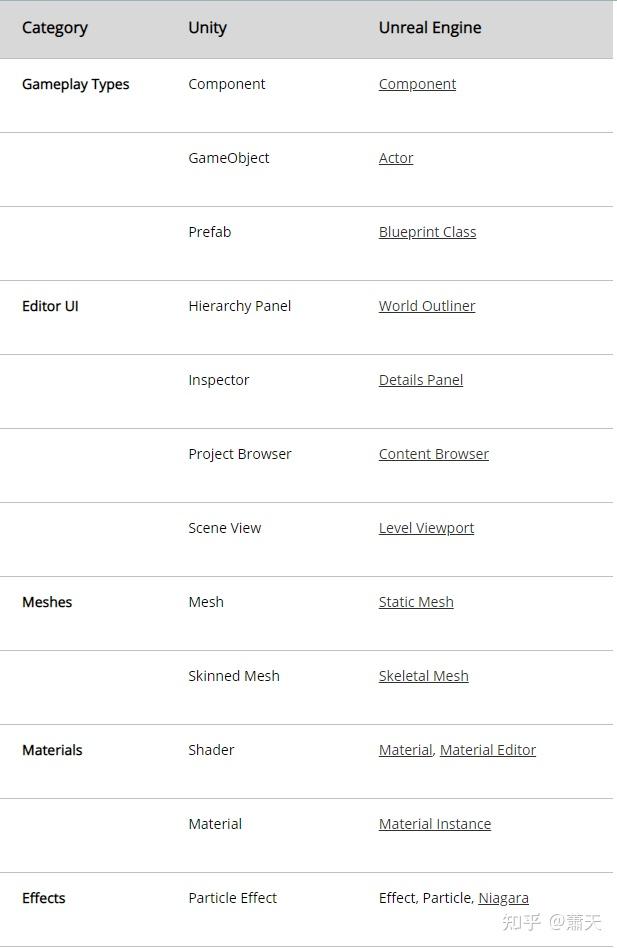Viewport: 617px width, 948px height.
Task: Click the Particle Effect cell
Action: coord(233,898)
